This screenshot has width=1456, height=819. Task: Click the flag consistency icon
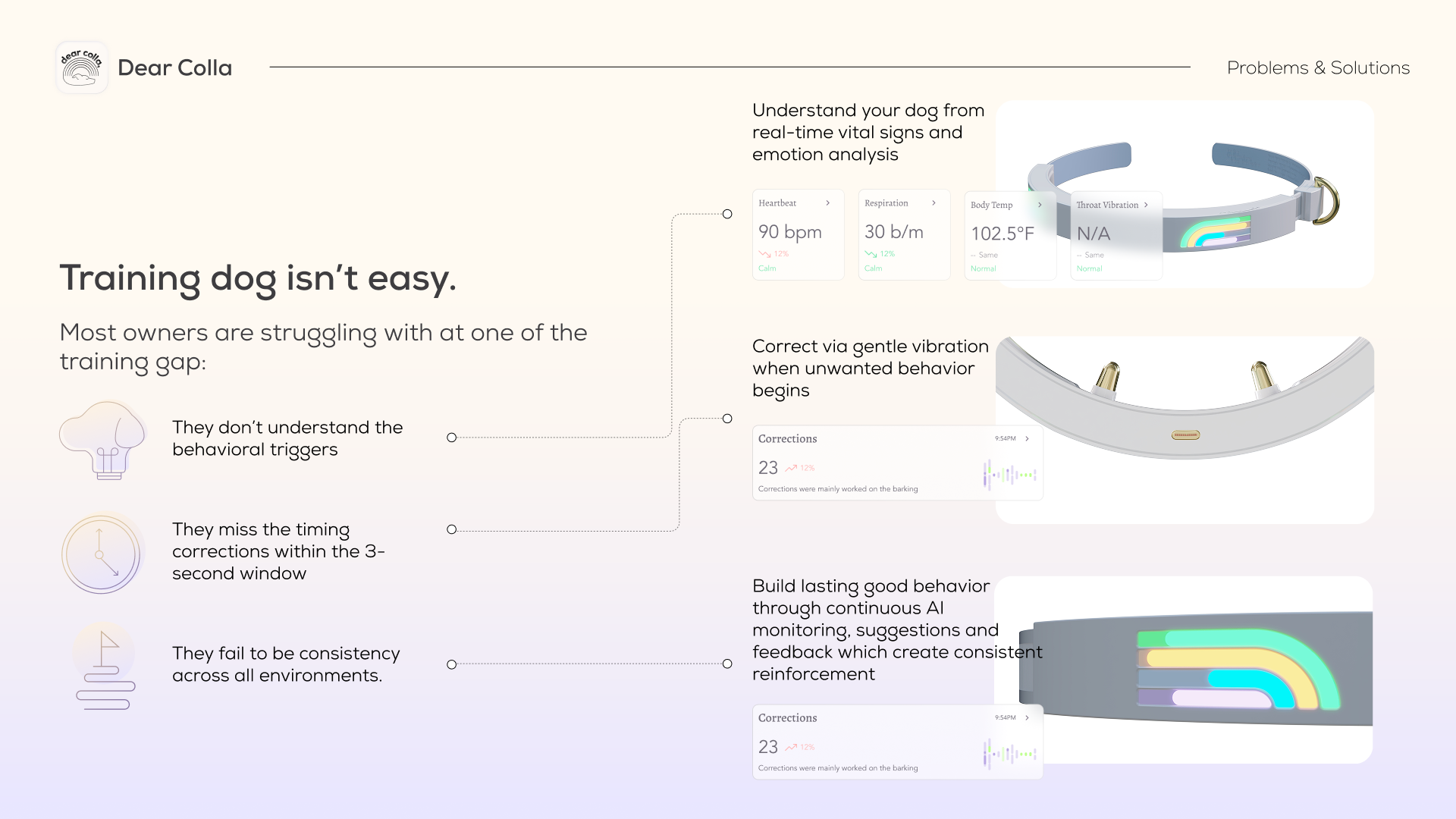click(x=105, y=667)
